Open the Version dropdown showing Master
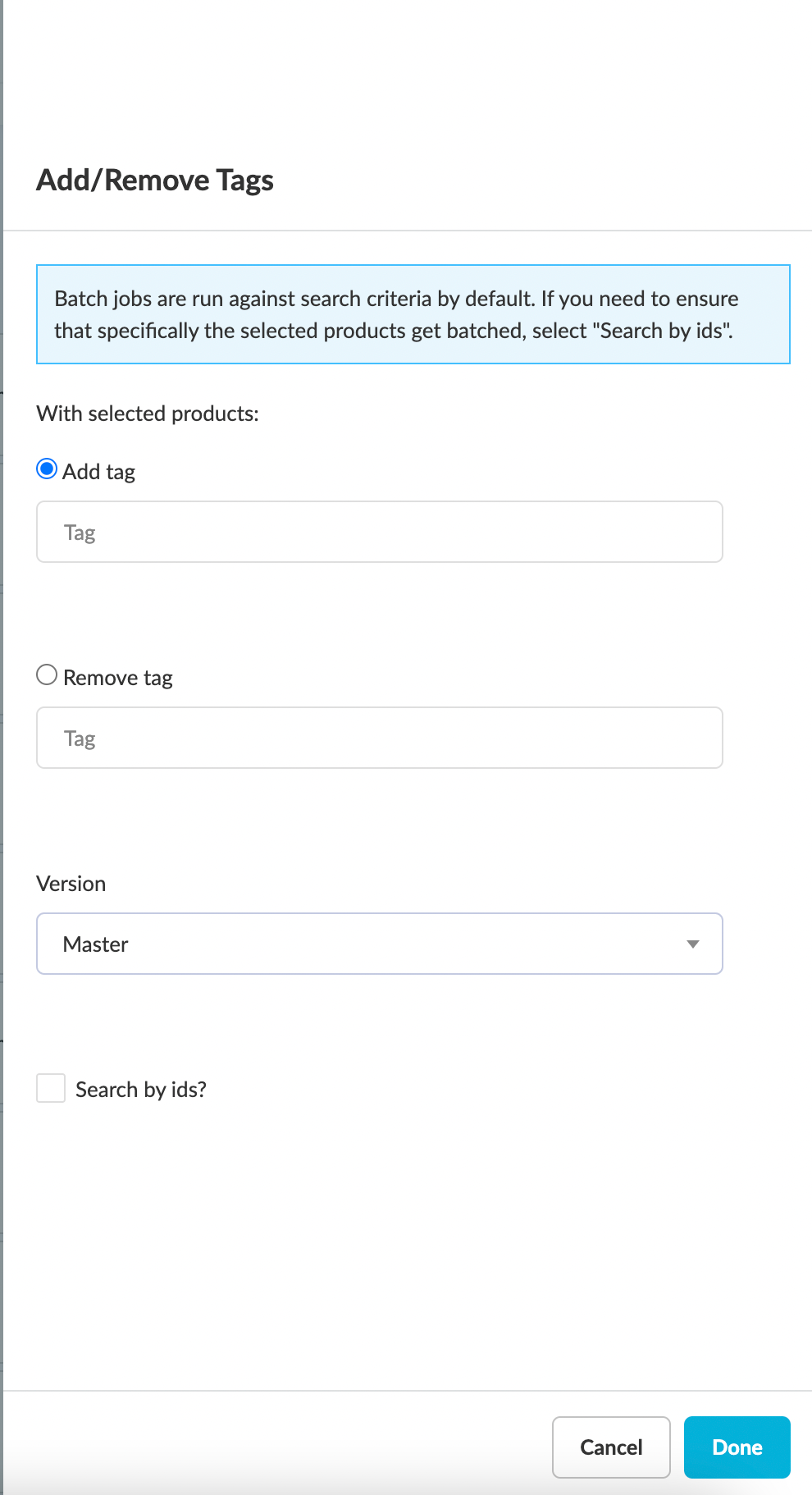 point(379,944)
